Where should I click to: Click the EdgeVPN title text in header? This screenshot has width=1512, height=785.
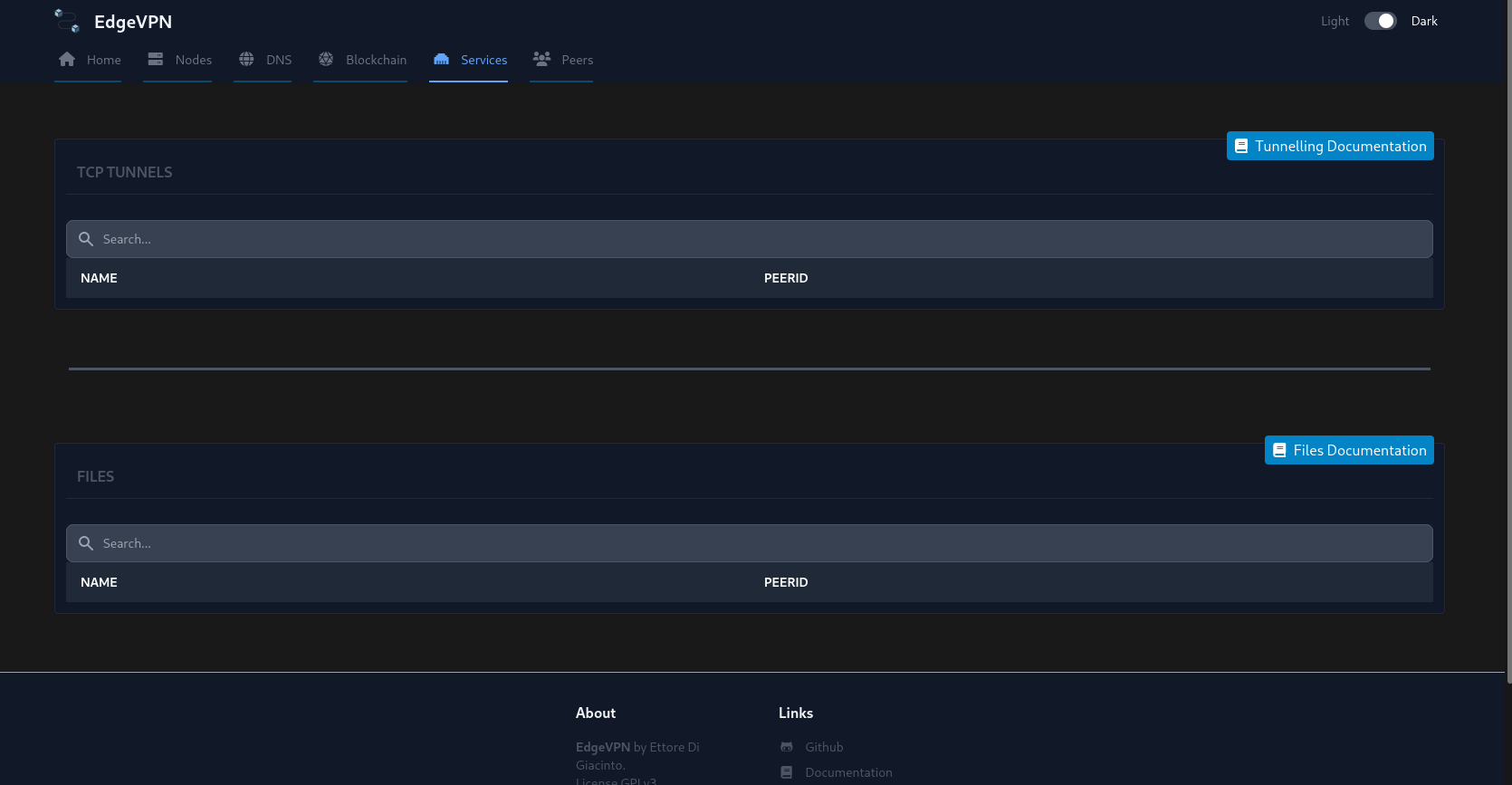click(x=133, y=22)
